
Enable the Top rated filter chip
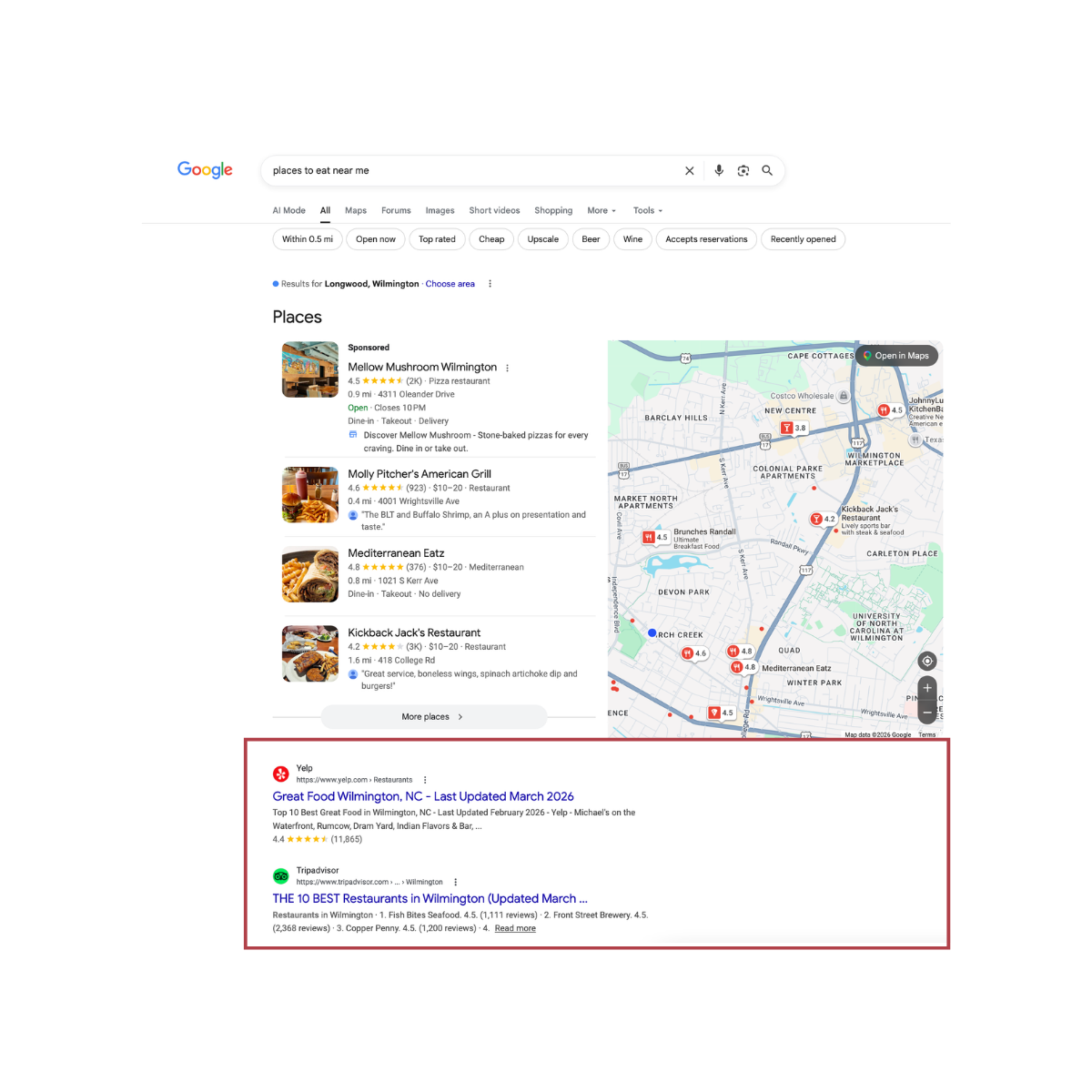tap(437, 239)
